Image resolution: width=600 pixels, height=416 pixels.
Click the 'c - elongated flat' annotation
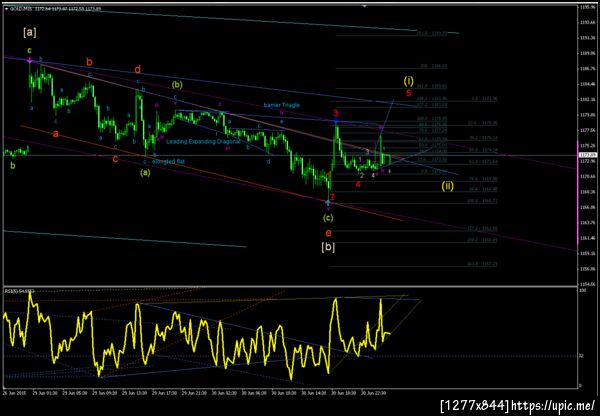pyautogui.click(x=164, y=162)
